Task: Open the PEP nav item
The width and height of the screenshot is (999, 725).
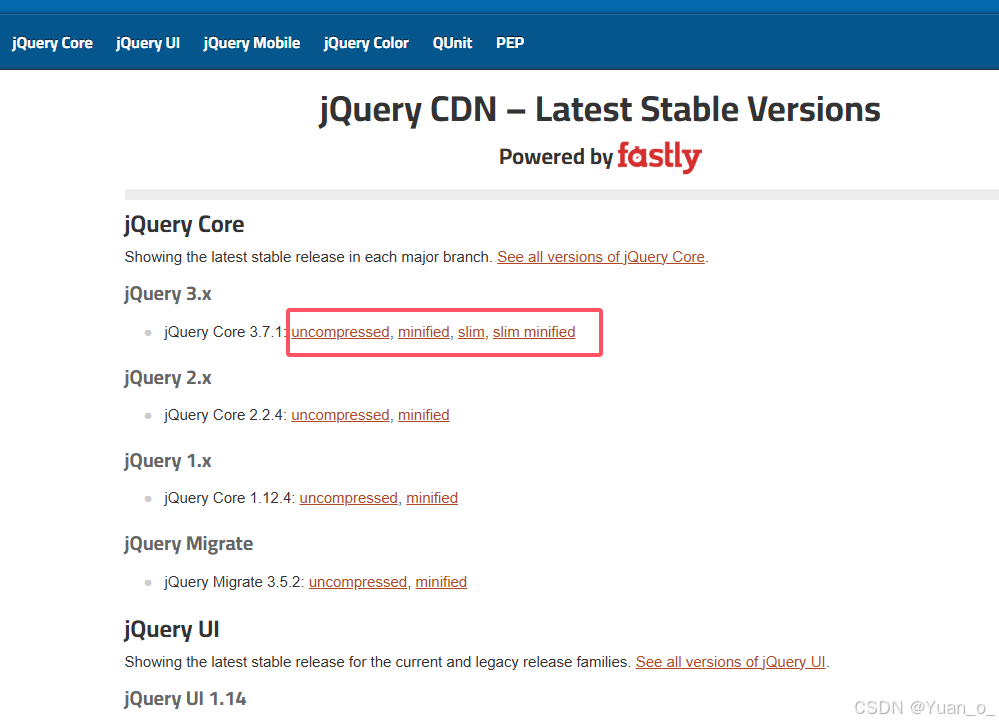Action: pos(510,43)
